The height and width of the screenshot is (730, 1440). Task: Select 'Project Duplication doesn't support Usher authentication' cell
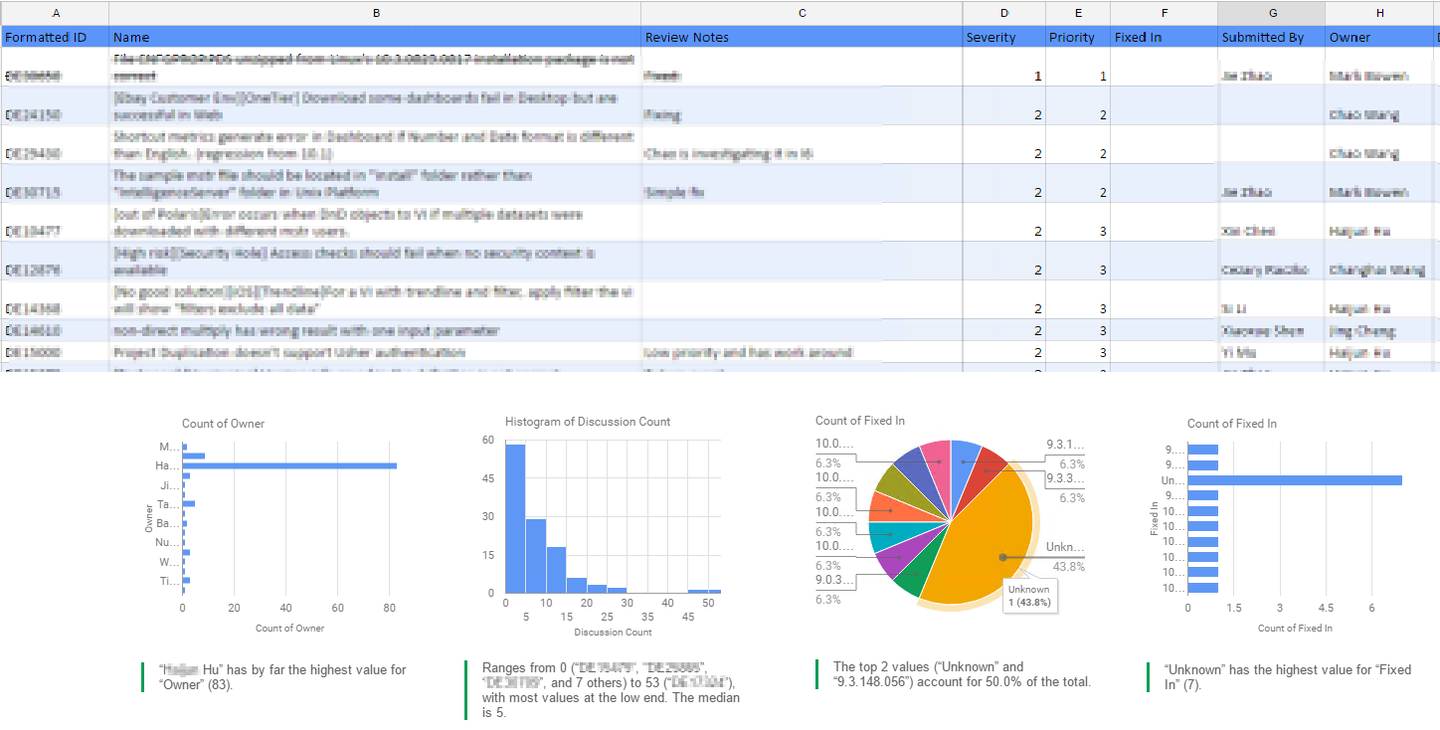(375, 353)
